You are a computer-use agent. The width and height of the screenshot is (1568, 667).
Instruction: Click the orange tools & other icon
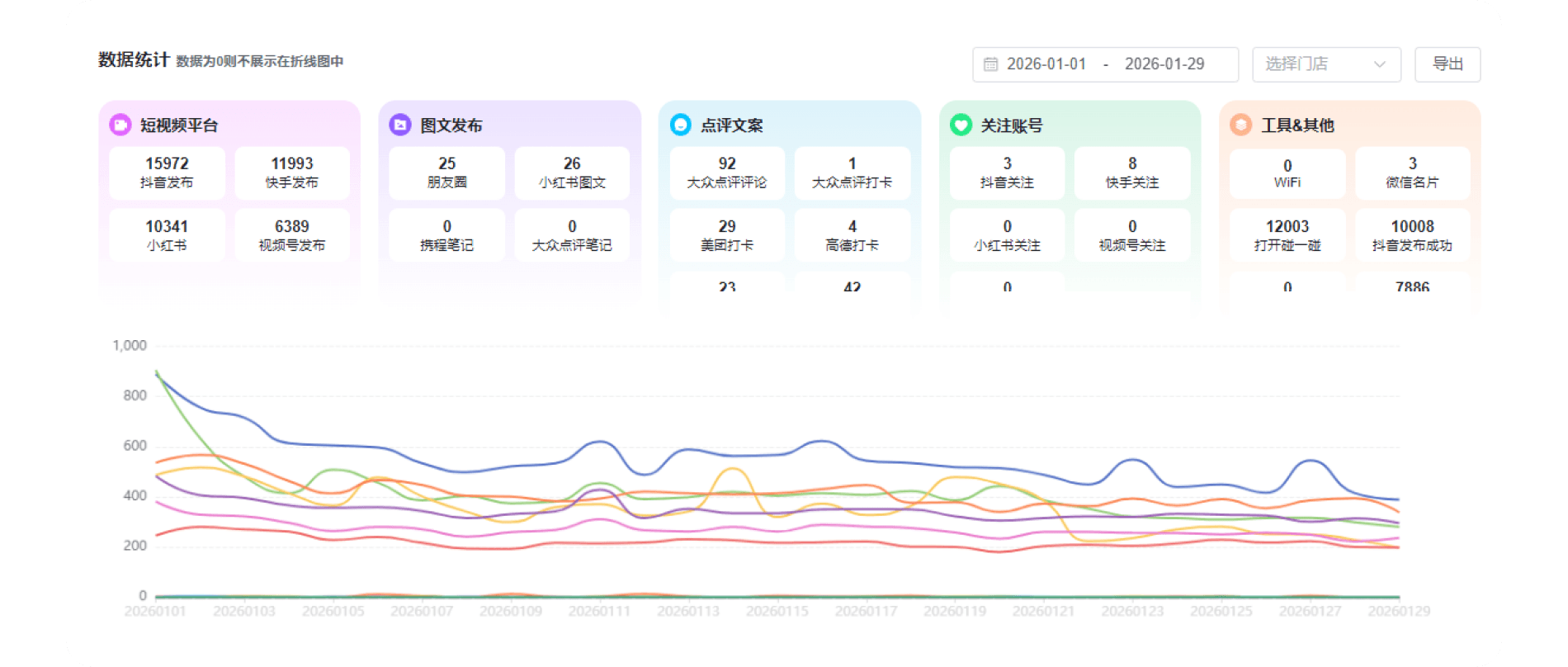[x=1240, y=125]
